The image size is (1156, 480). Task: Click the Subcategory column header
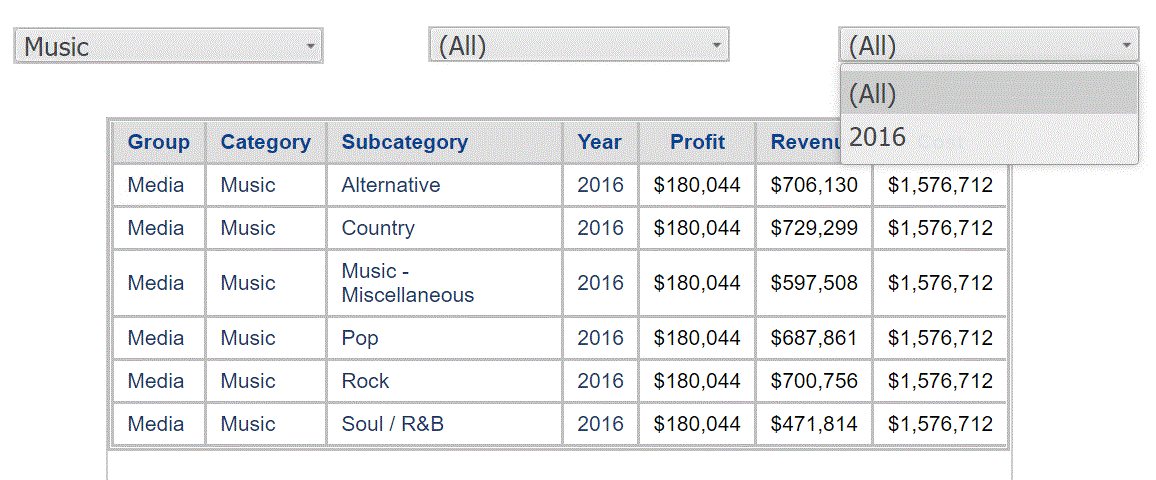[445, 142]
